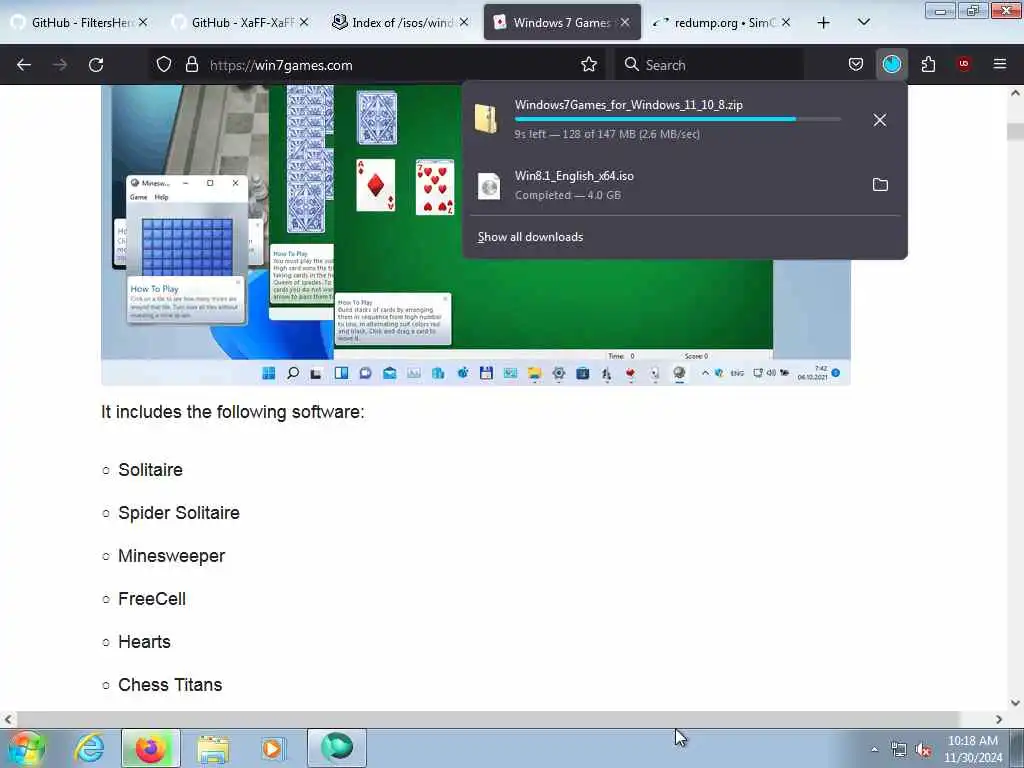The image size is (1024, 768).
Task: Click the toolbar Search box
Action: pos(709,65)
